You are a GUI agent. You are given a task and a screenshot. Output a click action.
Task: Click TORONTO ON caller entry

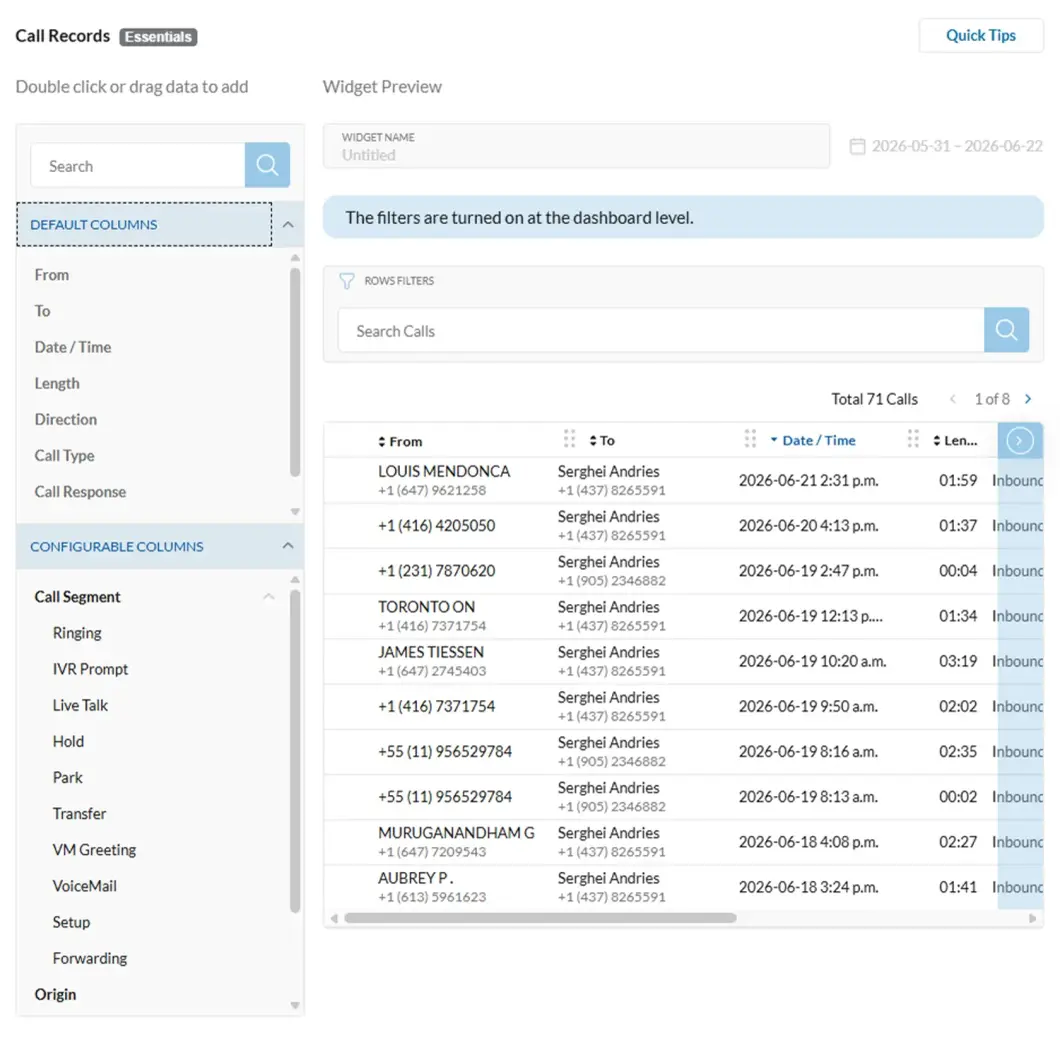click(x=426, y=607)
